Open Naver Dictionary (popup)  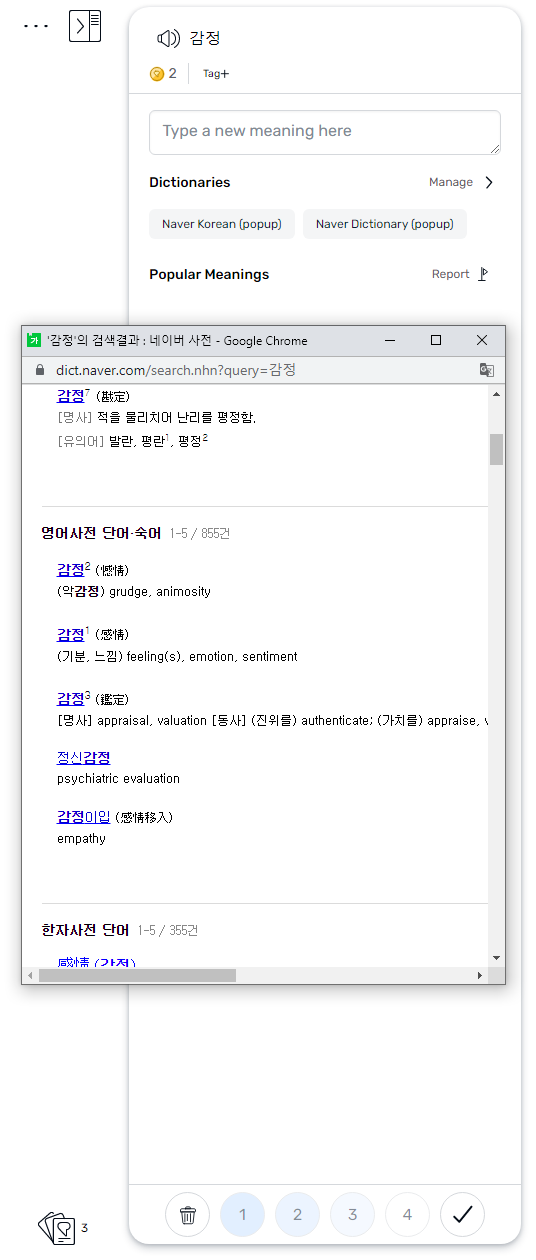pyautogui.click(x=385, y=224)
